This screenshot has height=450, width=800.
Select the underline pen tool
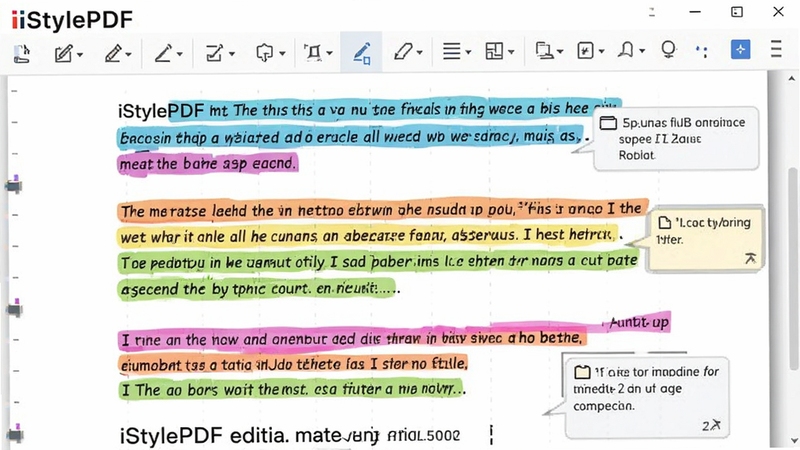point(163,53)
